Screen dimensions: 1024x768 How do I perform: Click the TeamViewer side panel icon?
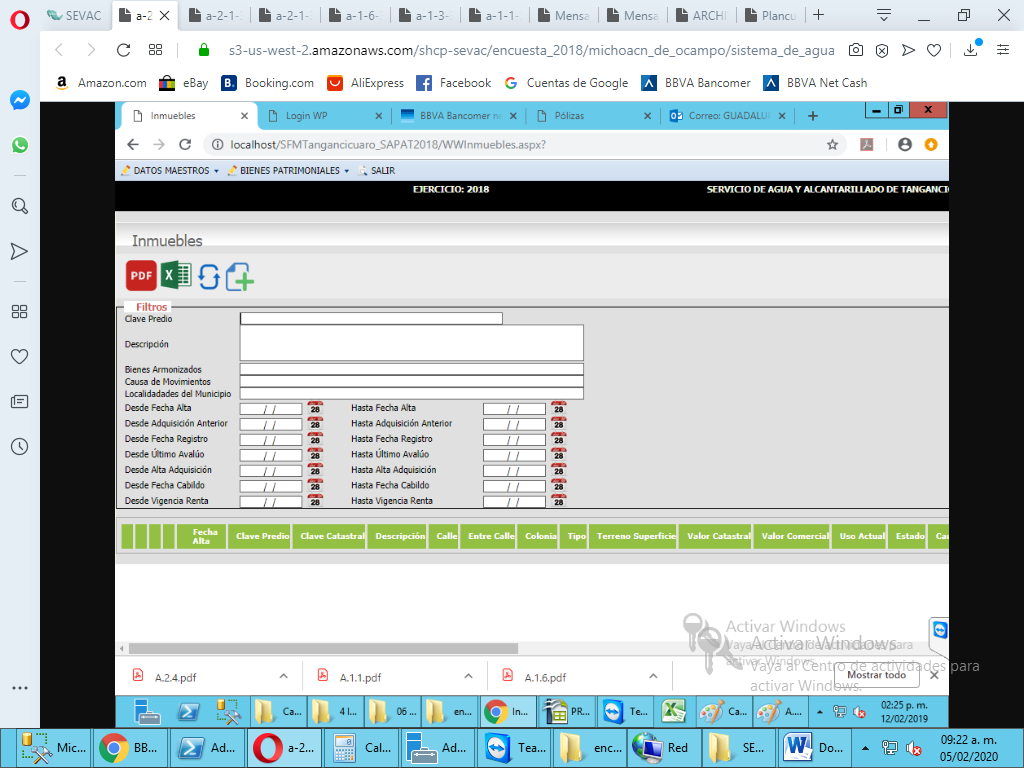coord(940,630)
